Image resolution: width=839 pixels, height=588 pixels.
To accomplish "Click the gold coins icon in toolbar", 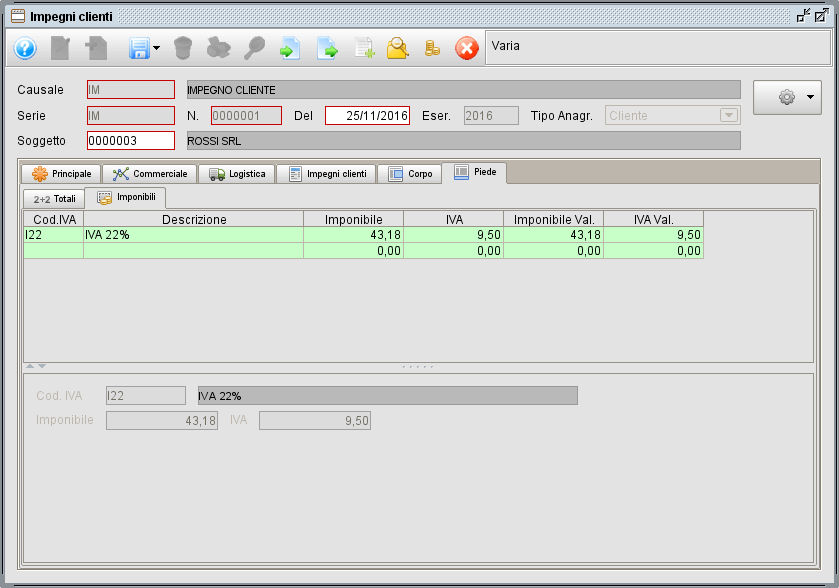I will click(x=432, y=48).
